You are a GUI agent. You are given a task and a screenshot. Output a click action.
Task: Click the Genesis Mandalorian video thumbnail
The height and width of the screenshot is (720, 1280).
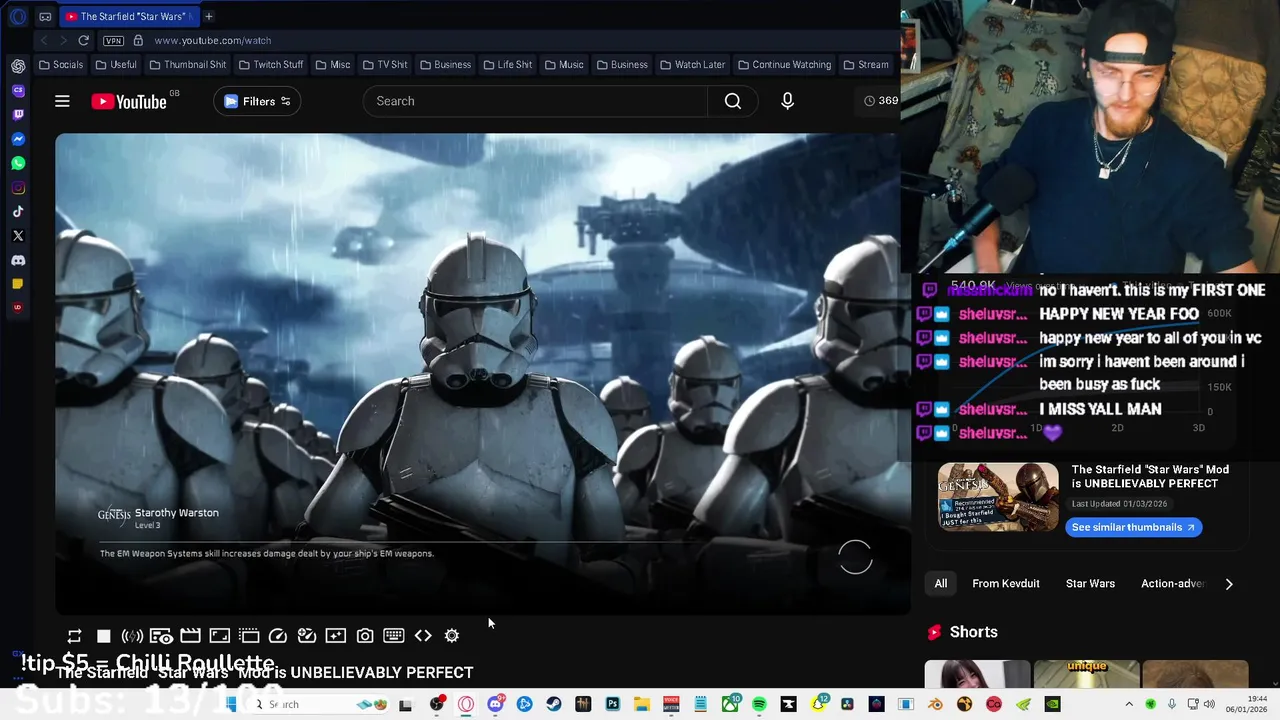coord(998,497)
